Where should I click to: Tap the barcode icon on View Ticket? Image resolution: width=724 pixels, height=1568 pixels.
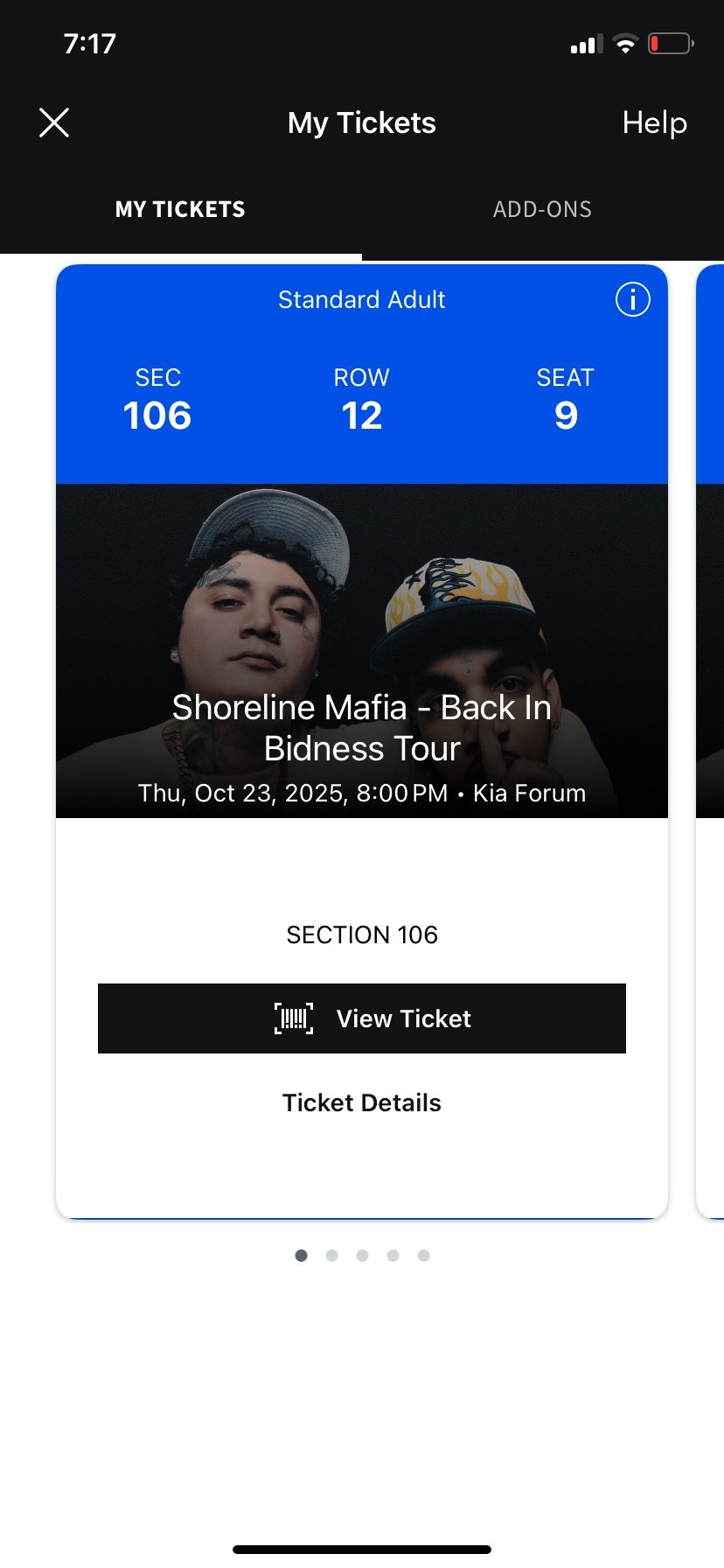coord(294,1018)
